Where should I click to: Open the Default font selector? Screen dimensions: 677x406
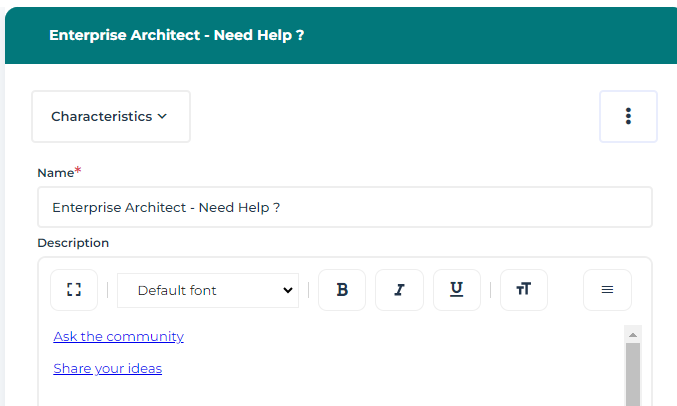208,290
